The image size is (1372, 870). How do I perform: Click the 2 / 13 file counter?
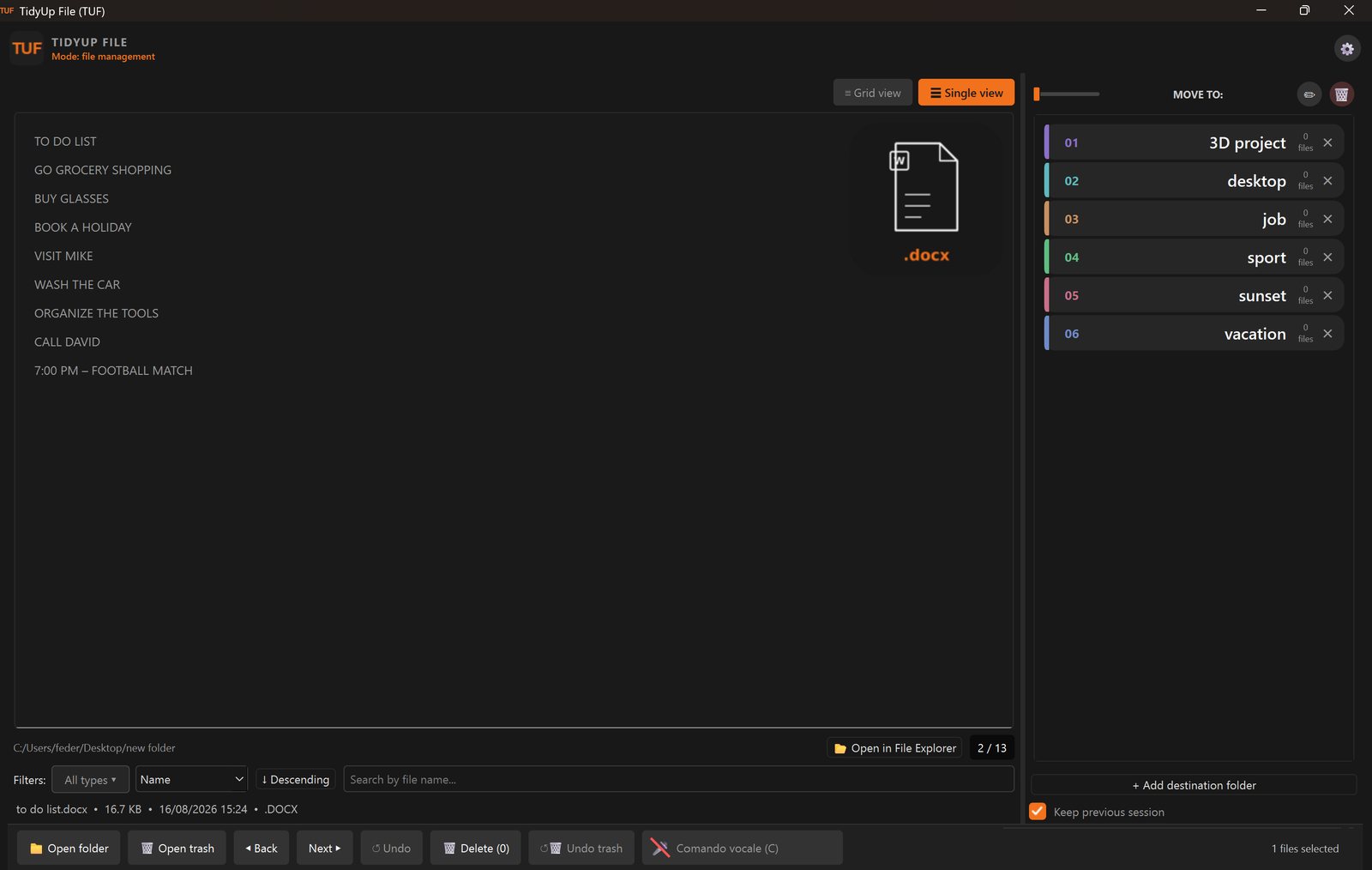992,748
